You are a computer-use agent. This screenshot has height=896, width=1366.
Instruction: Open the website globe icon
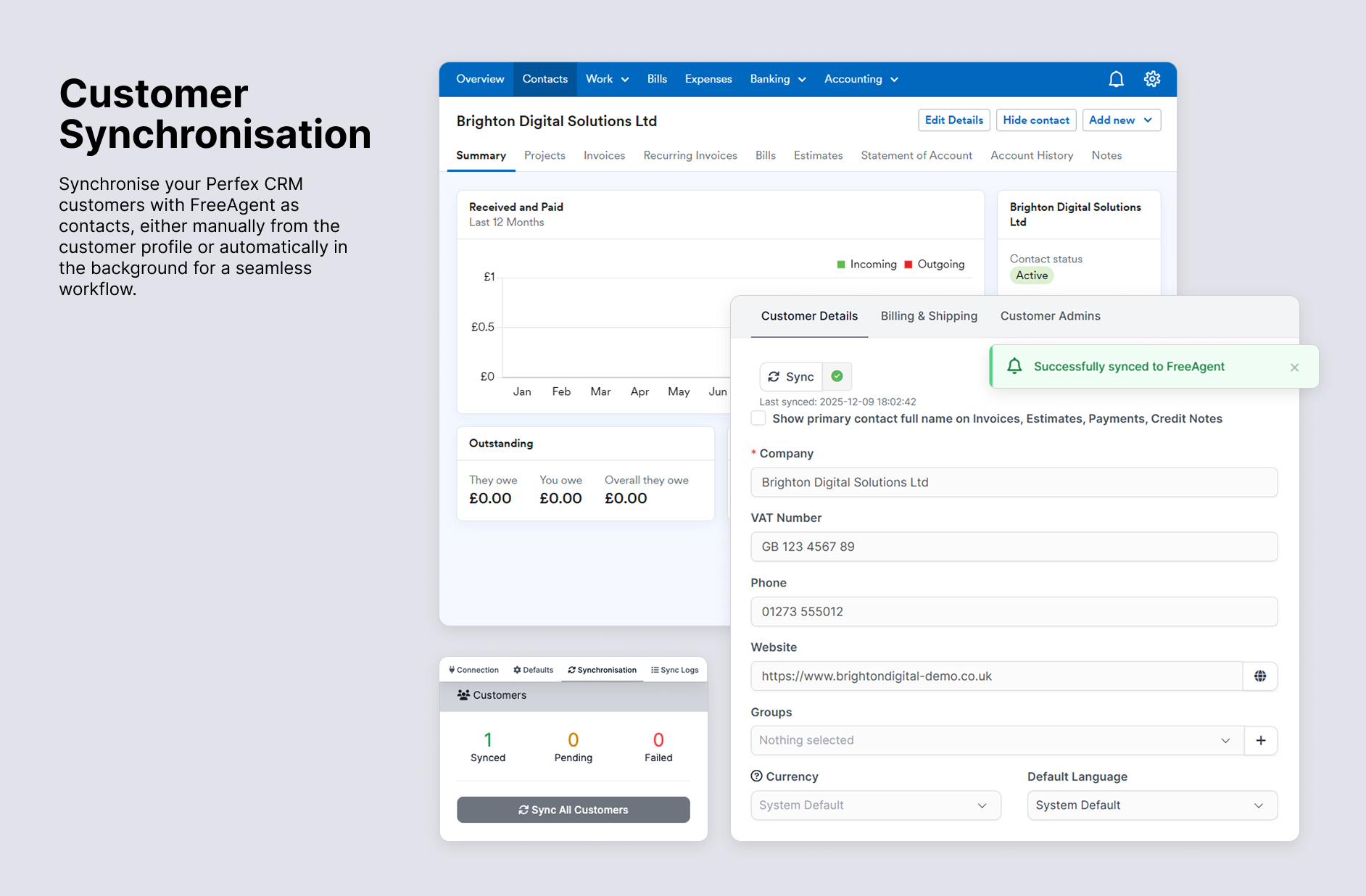click(1261, 676)
